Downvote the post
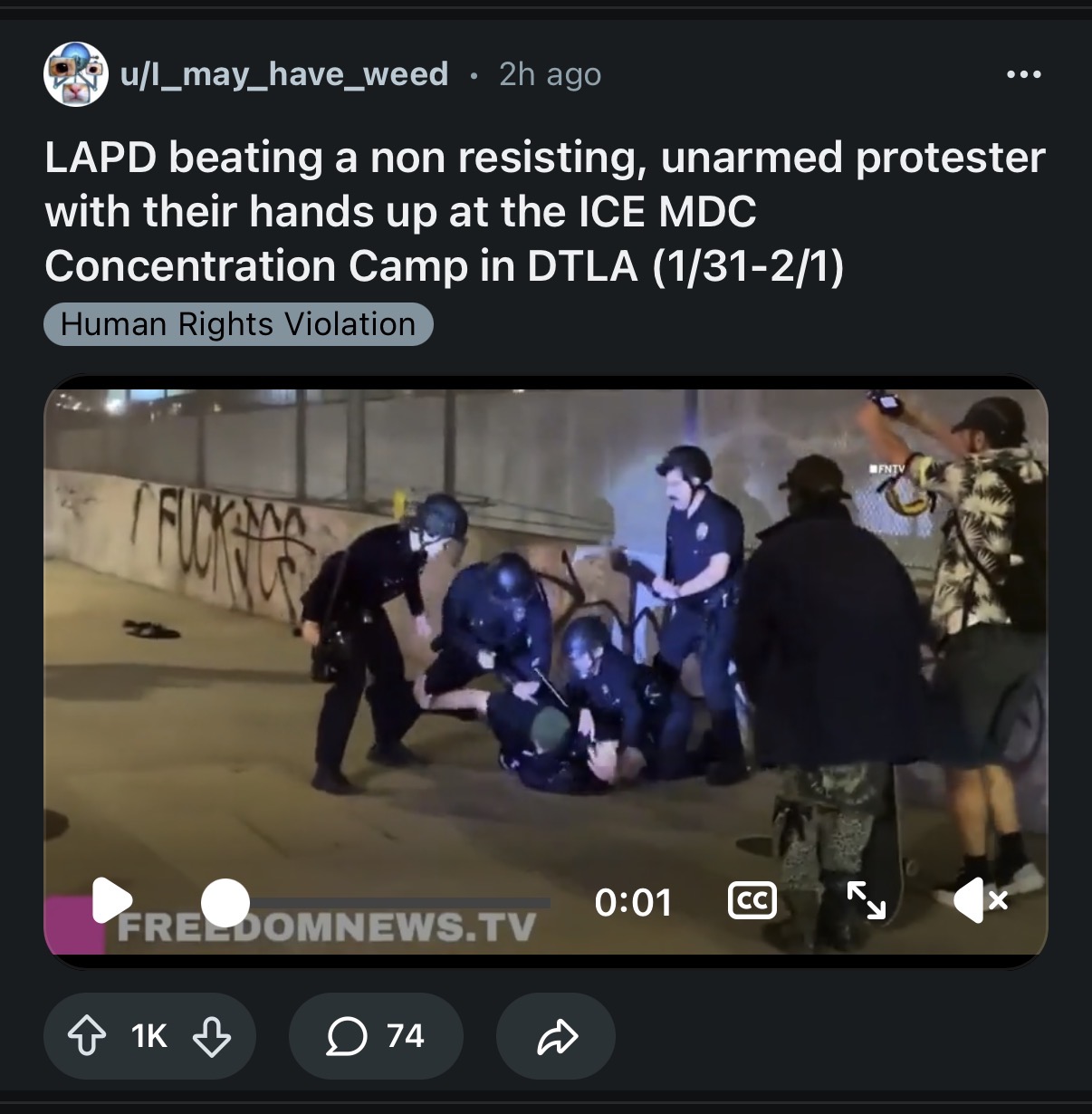Viewport: 1092px width, 1114px height. pos(212,1036)
